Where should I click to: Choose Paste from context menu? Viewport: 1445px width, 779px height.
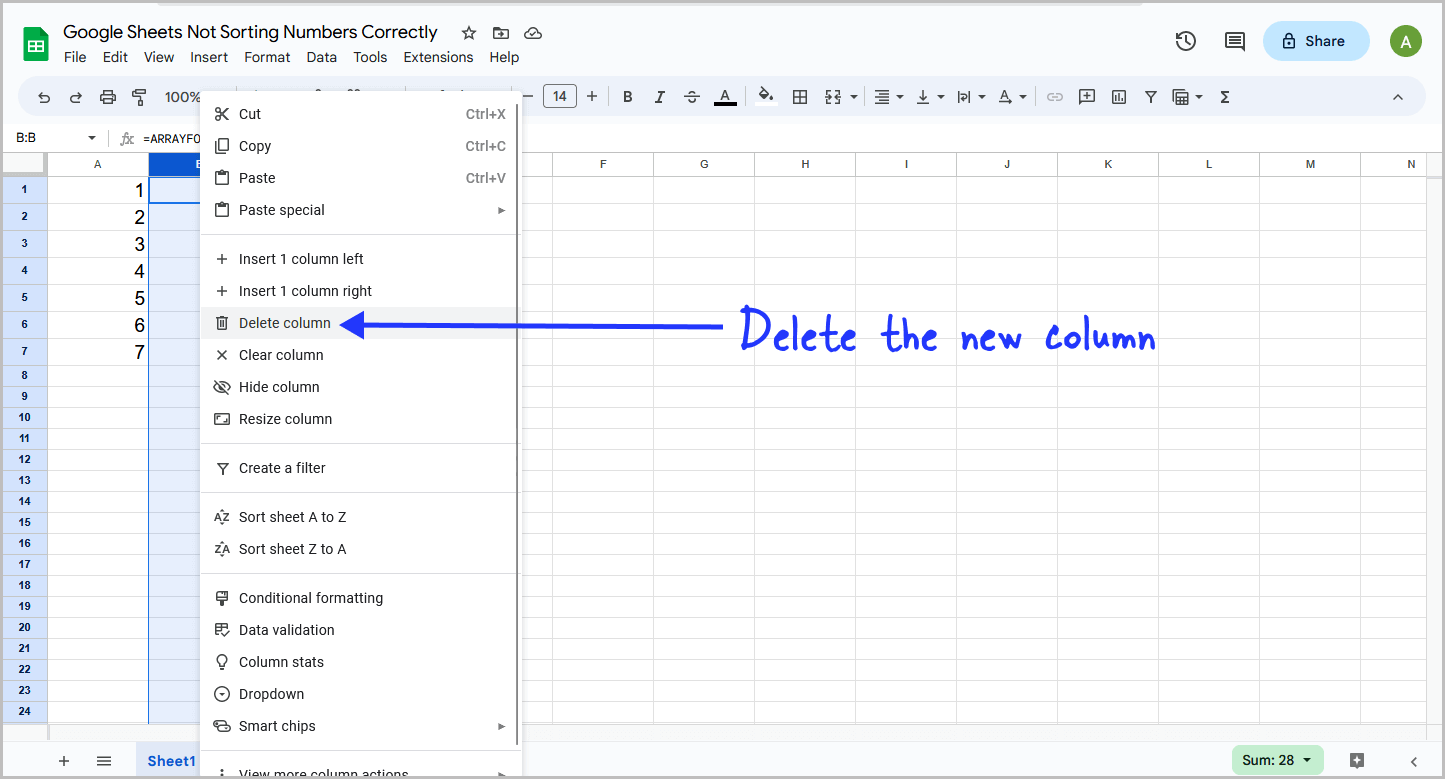point(360,178)
